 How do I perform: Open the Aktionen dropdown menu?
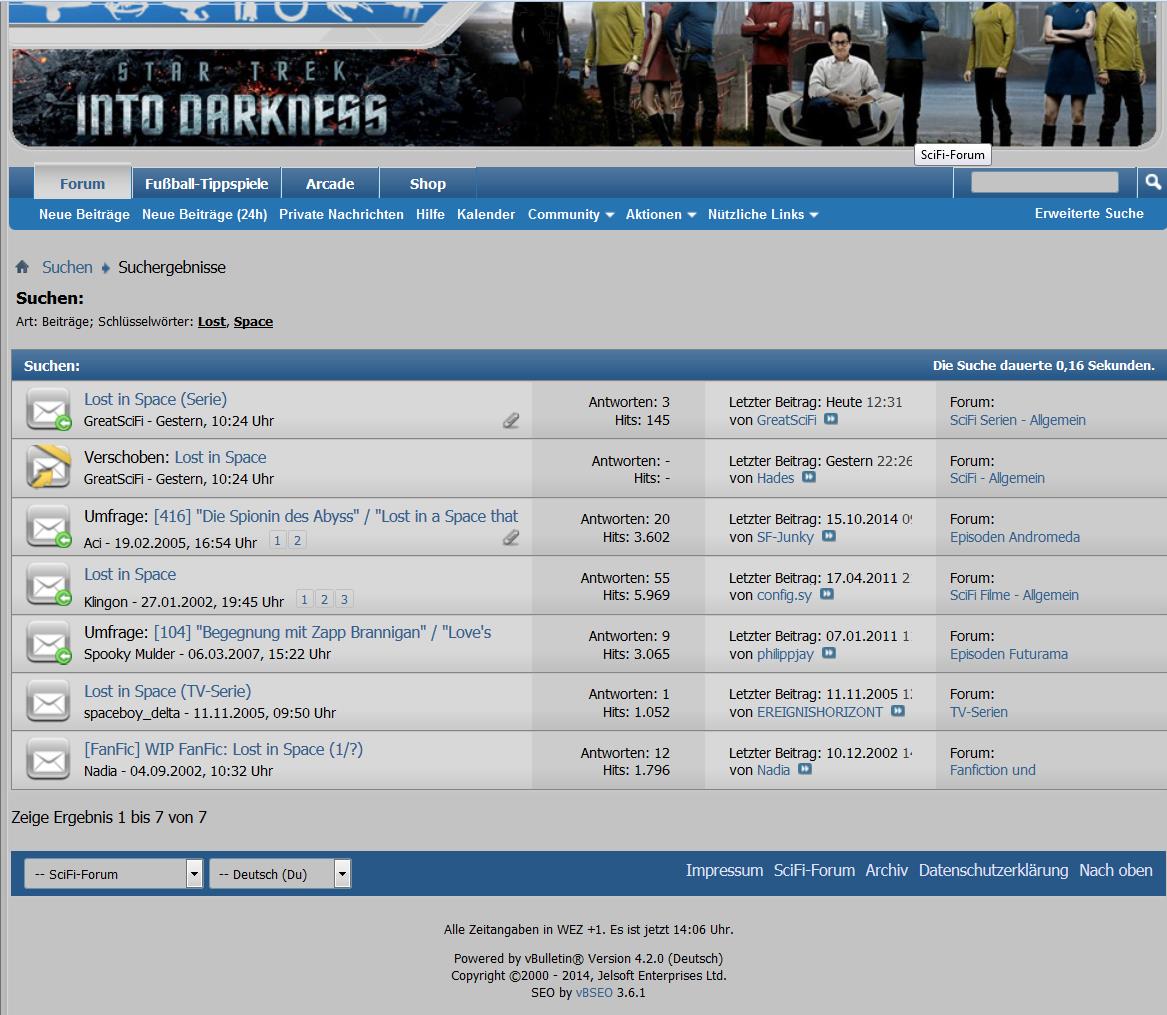(660, 214)
